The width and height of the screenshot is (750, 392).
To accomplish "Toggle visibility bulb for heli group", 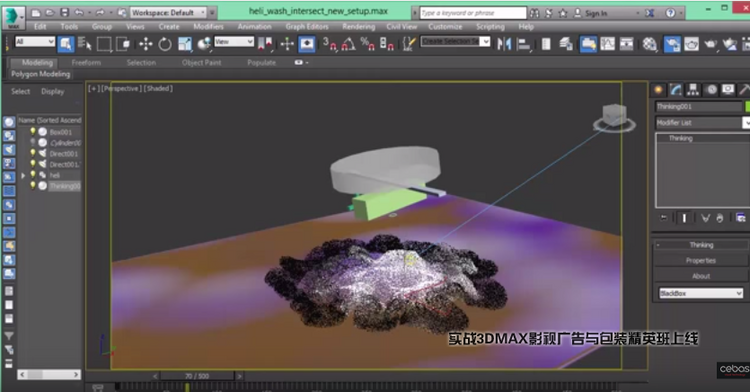I will click(33, 175).
